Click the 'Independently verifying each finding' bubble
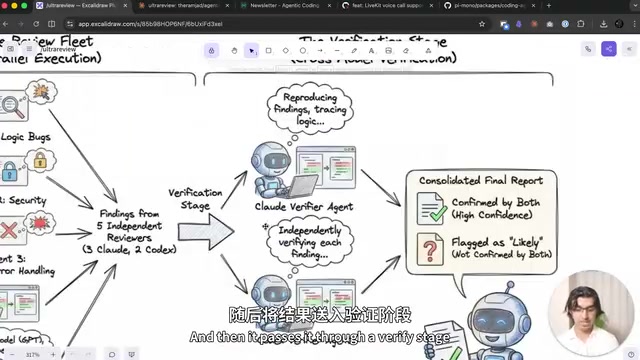The image size is (640, 360). click(x=309, y=242)
